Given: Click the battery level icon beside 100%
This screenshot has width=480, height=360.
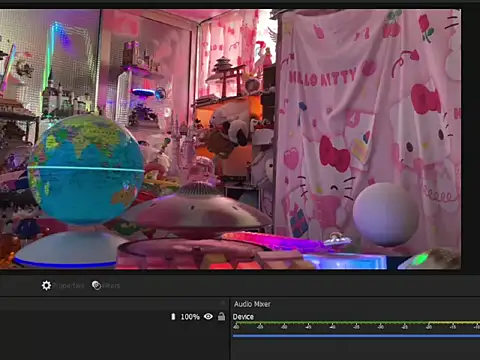Looking at the screenshot, I should 173,316.
